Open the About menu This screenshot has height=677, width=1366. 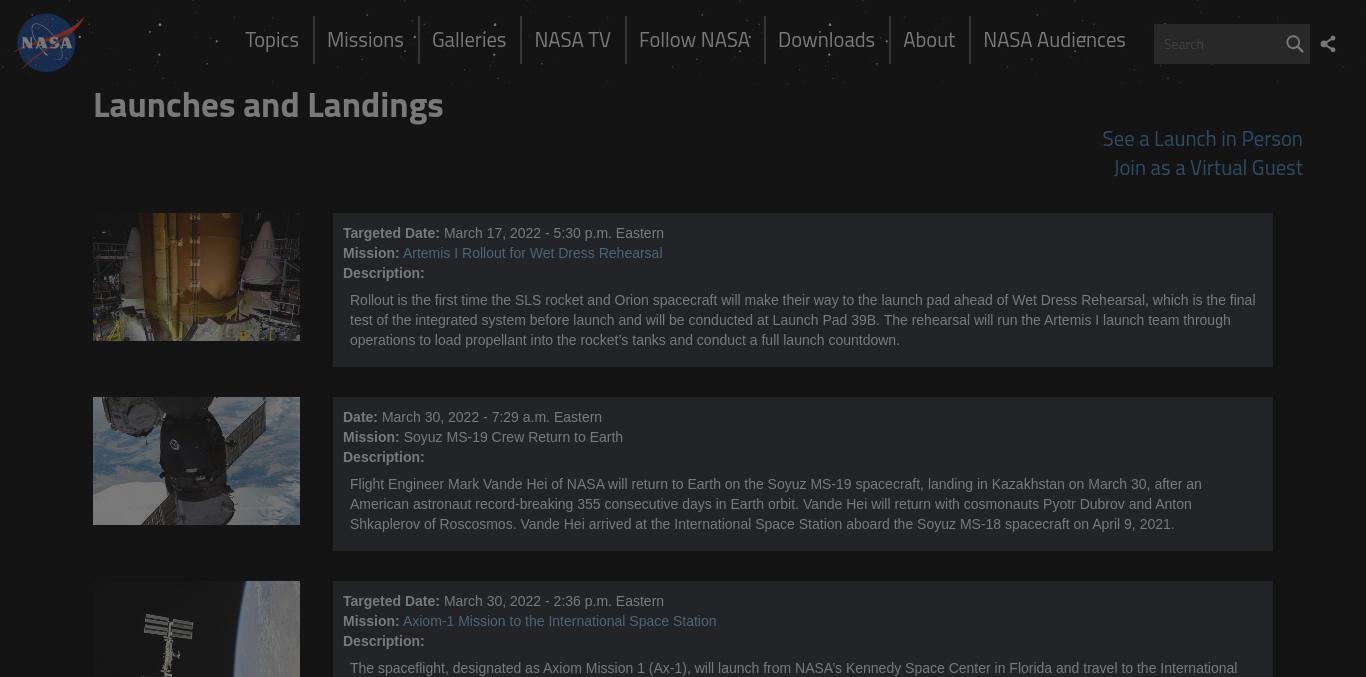(x=929, y=40)
